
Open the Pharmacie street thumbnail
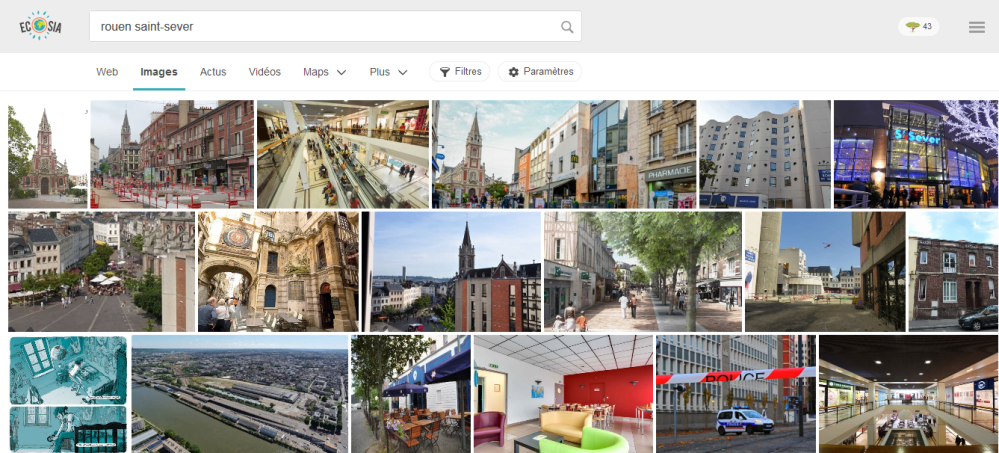point(564,154)
